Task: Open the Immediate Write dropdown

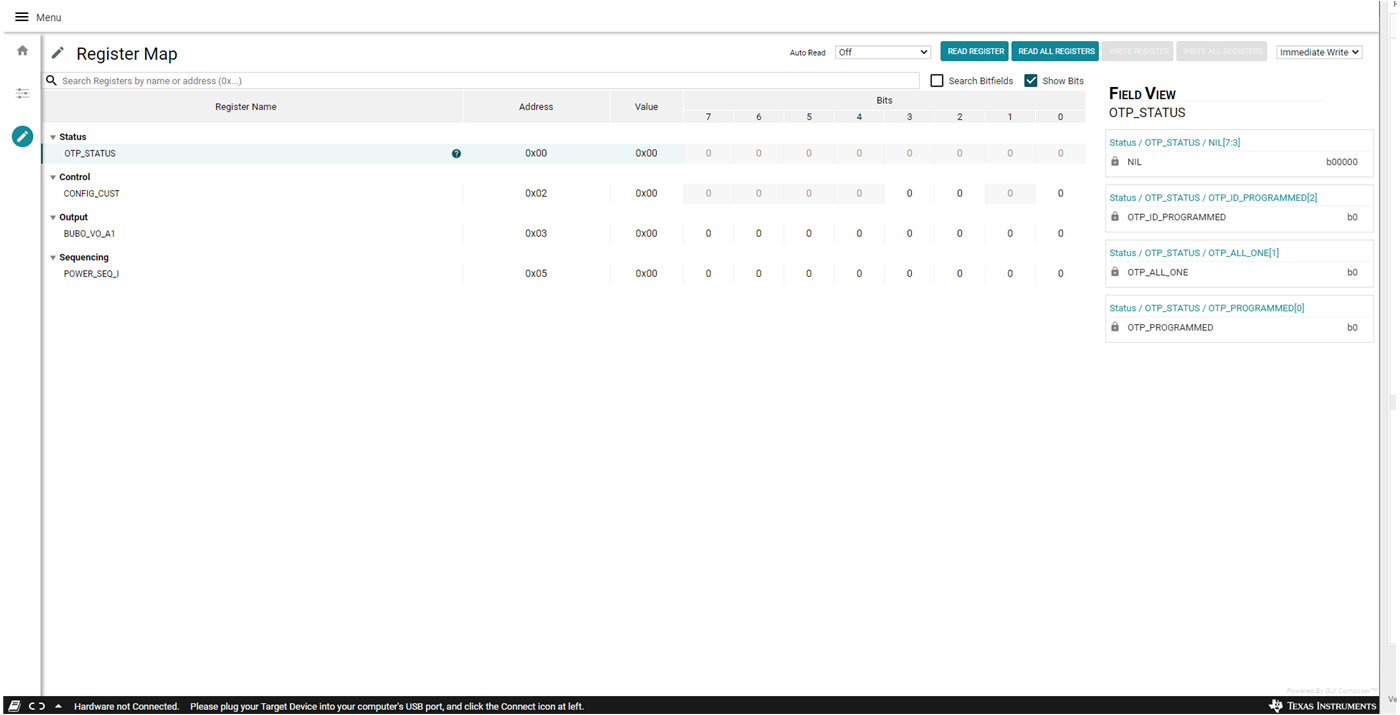Action: (1319, 51)
